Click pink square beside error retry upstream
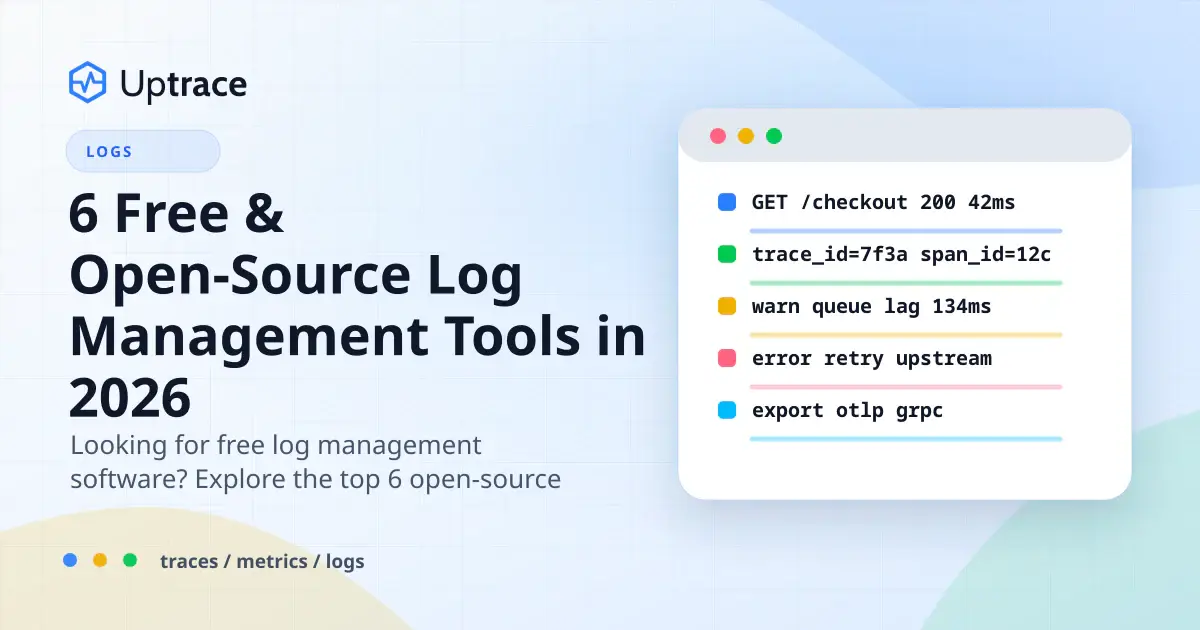1200x630 pixels. (x=727, y=358)
